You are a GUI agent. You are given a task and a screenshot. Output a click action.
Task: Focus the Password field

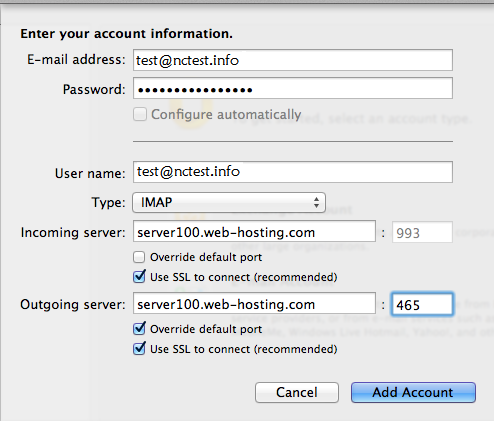[293, 88]
